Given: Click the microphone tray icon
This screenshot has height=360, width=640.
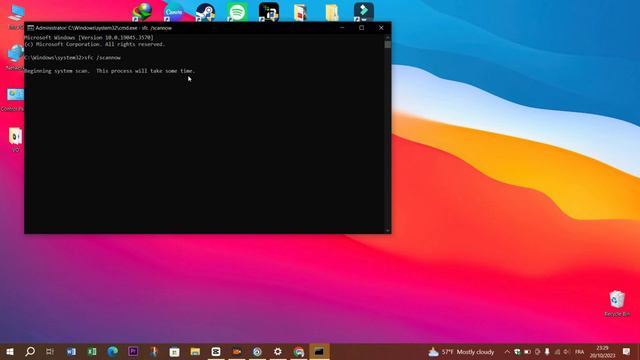Looking at the screenshot, I should [x=547, y=352].
